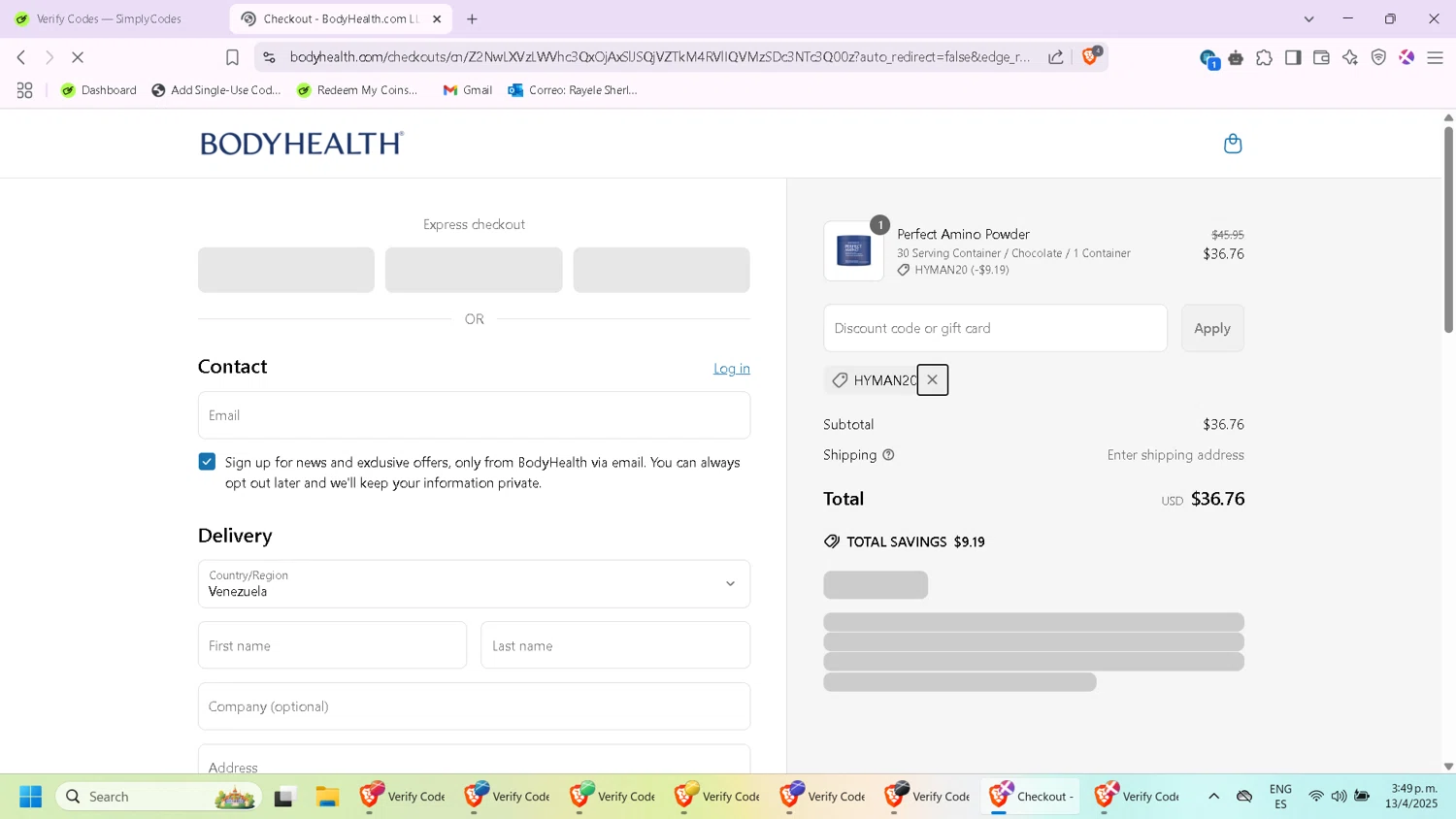Open Brave Wallet icon
The width and height of the screenshot is (1456, 819).
click(1321, 58)
